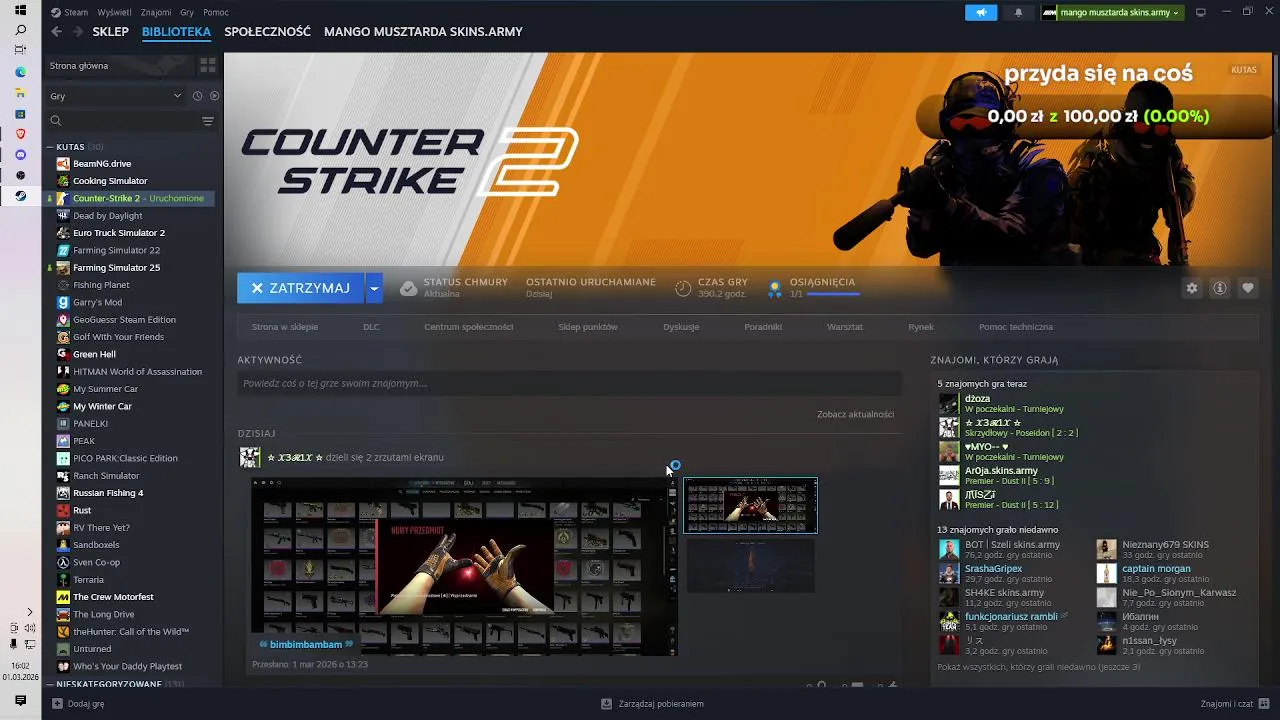Screen dimensions: 1280x720
Task: Stop the game with ZATRZYMAJ button
Action: [301, 288]
